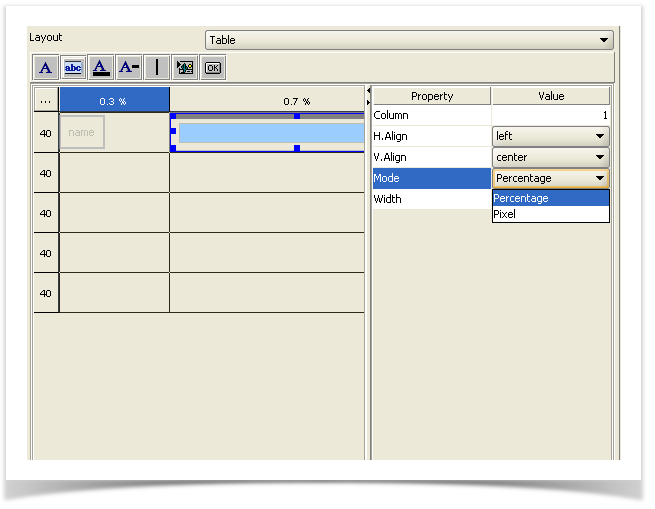Select the '0.3 %' column header
This screenshot has height=509, width=655.
click(114, 101)
